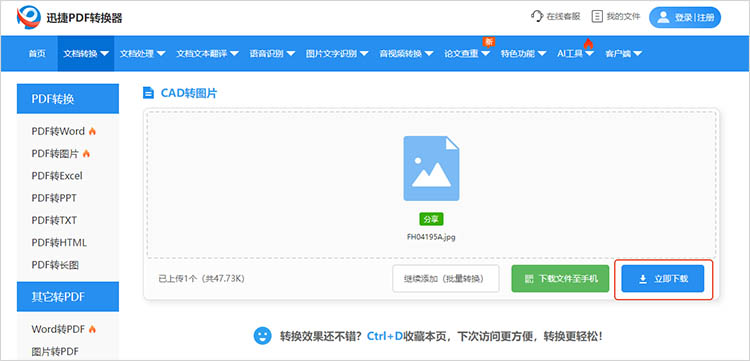The image size is (750, 361).
Task: Click the 其它转PDF sidebar header
Action: 68,297
